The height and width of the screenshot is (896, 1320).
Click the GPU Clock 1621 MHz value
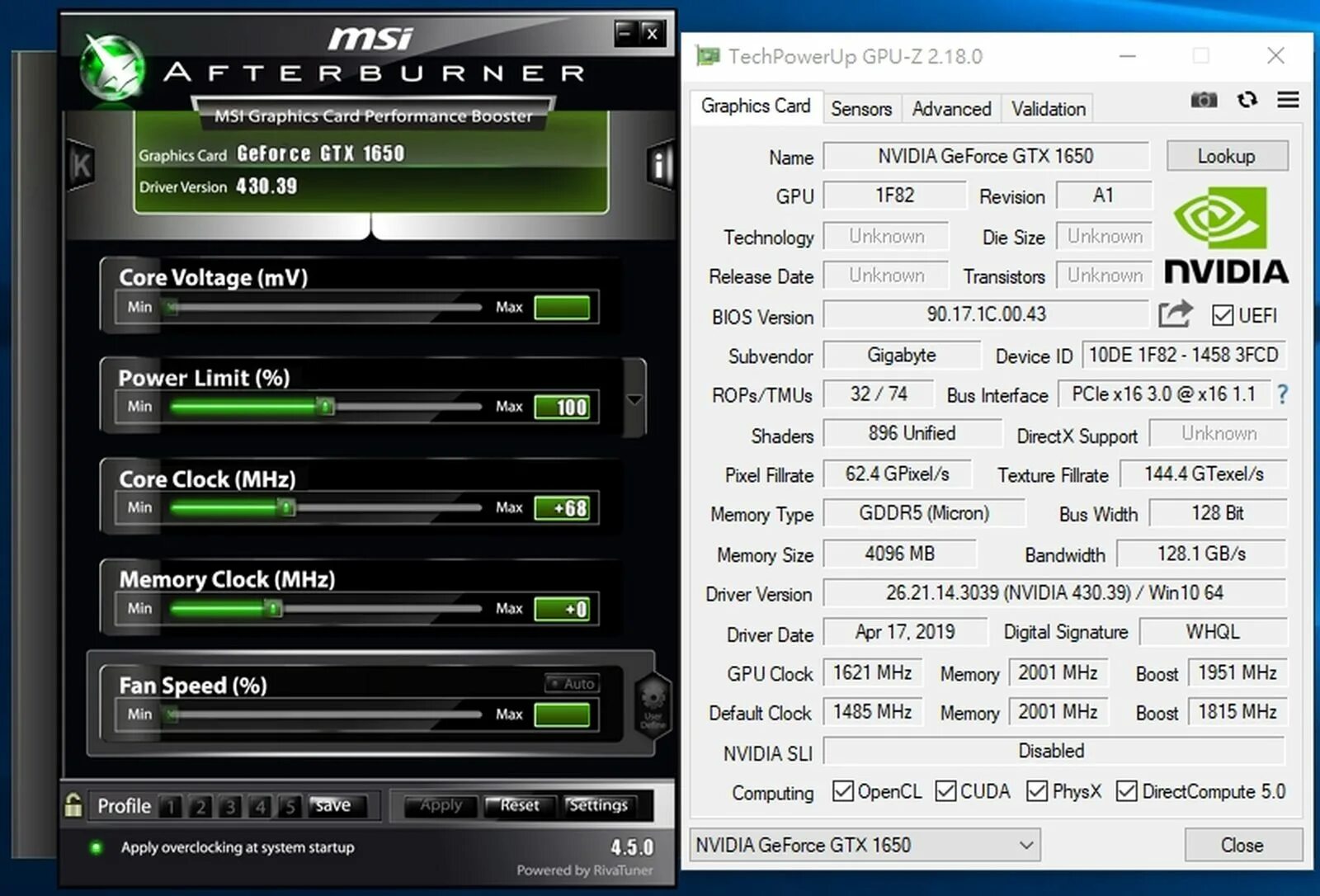tap(873, 672)
